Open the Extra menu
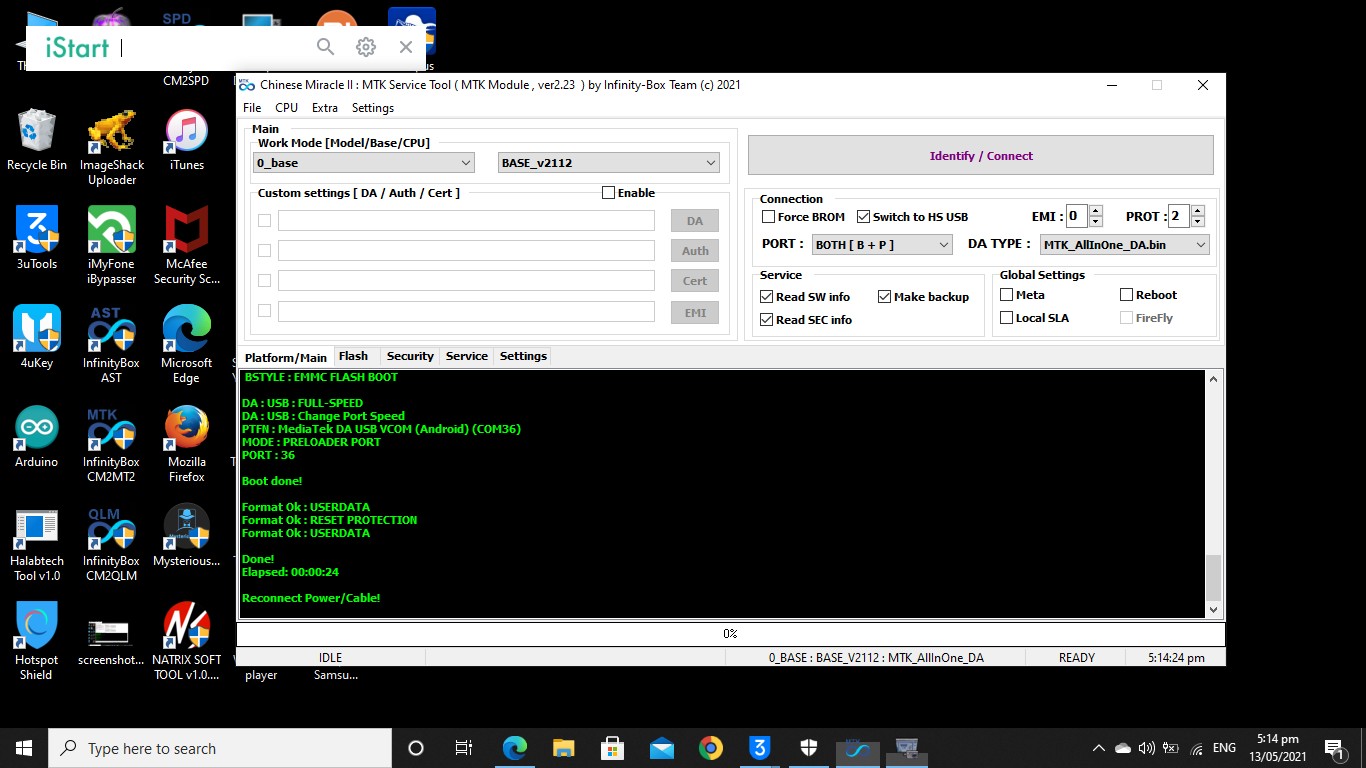The width and height of the screenshot is (1366, 768). click(324, 107)
